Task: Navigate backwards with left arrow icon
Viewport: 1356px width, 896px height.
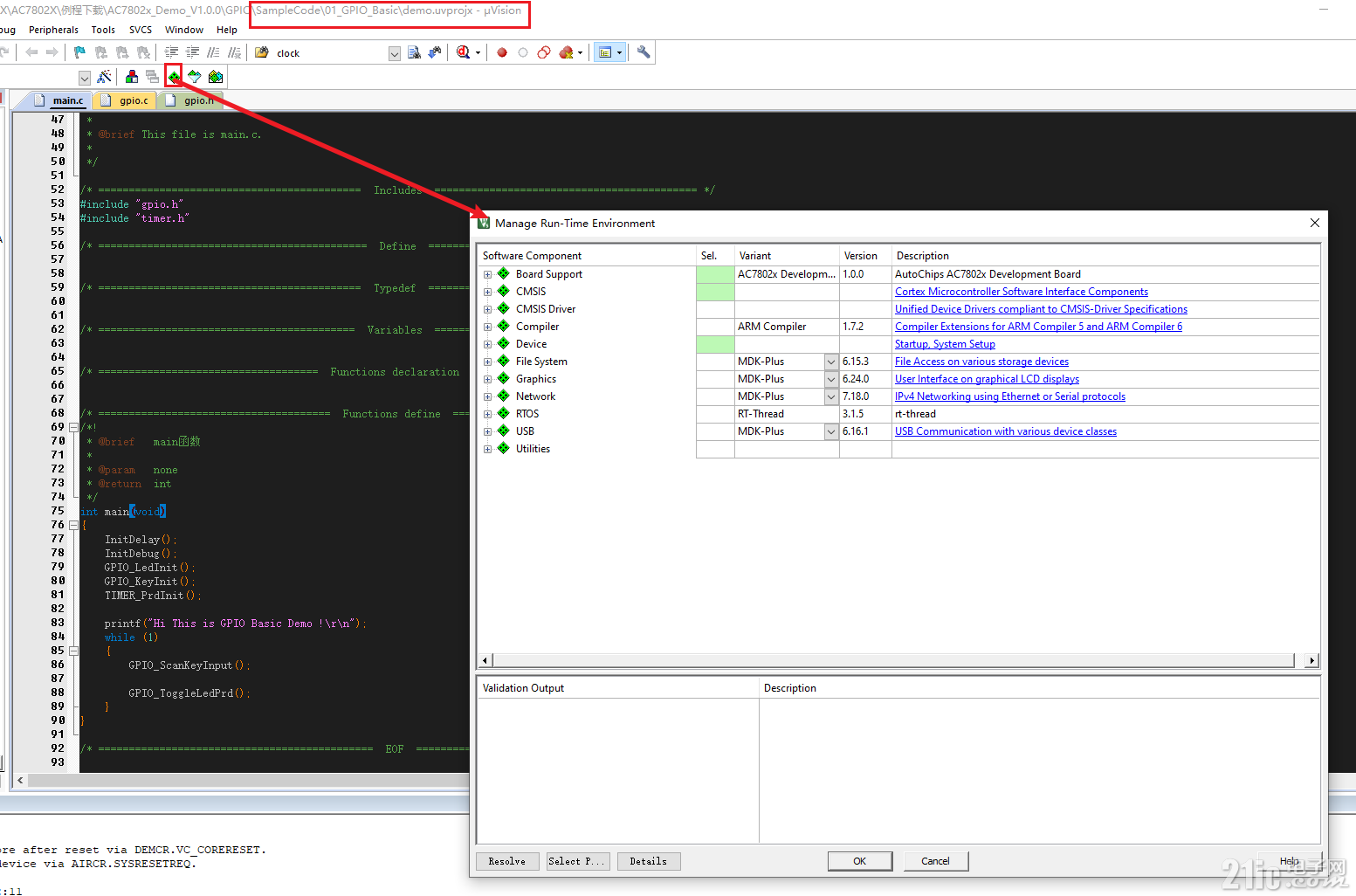Action: click(31, 52)
